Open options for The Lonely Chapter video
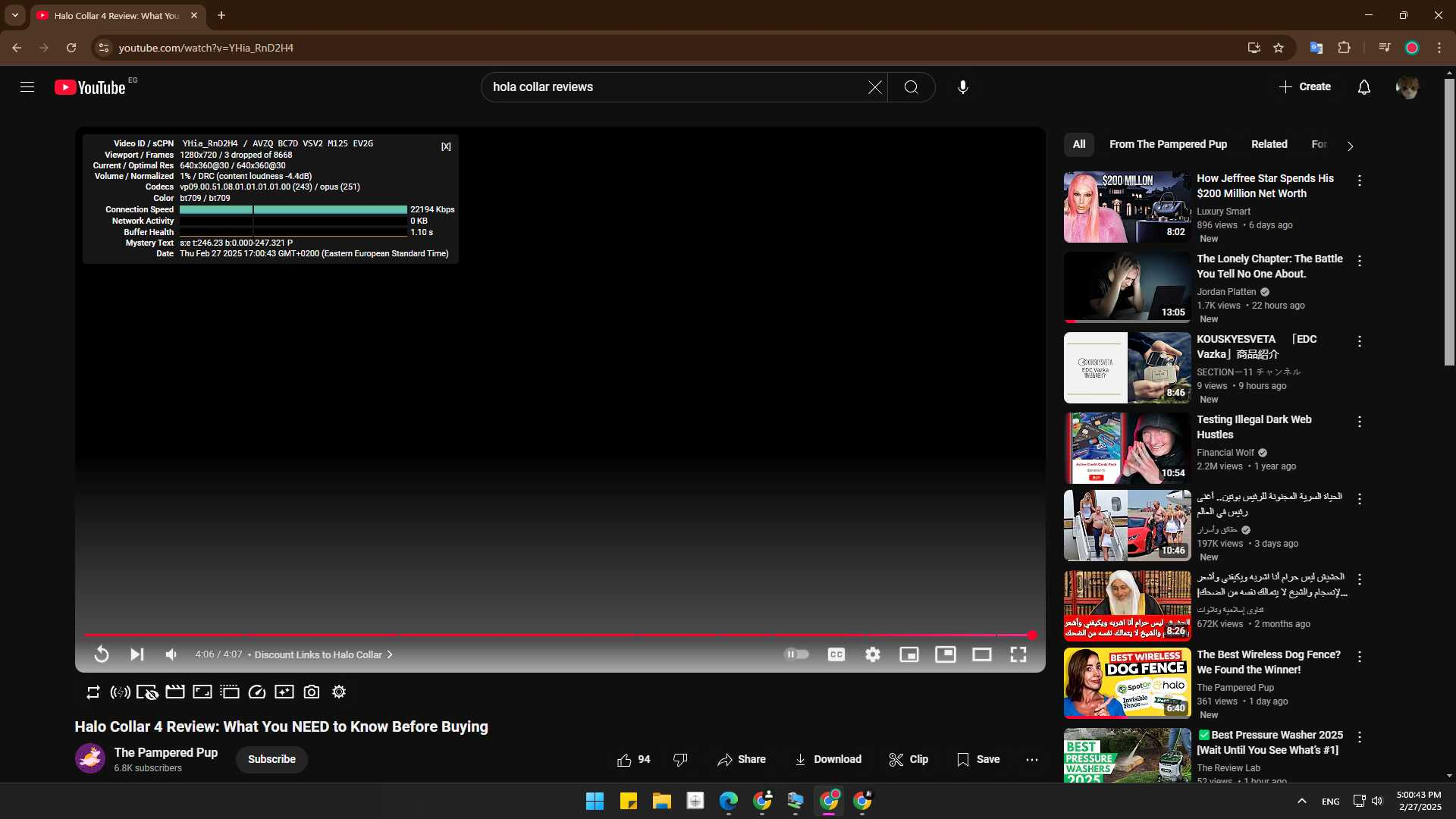 [x=1359, y=261]
